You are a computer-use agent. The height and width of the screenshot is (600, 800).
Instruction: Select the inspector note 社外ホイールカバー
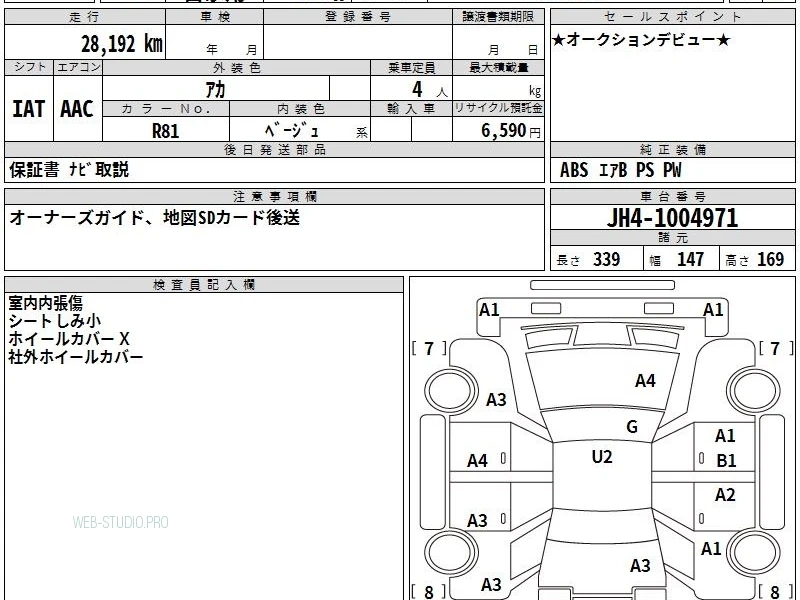point(76,357)
